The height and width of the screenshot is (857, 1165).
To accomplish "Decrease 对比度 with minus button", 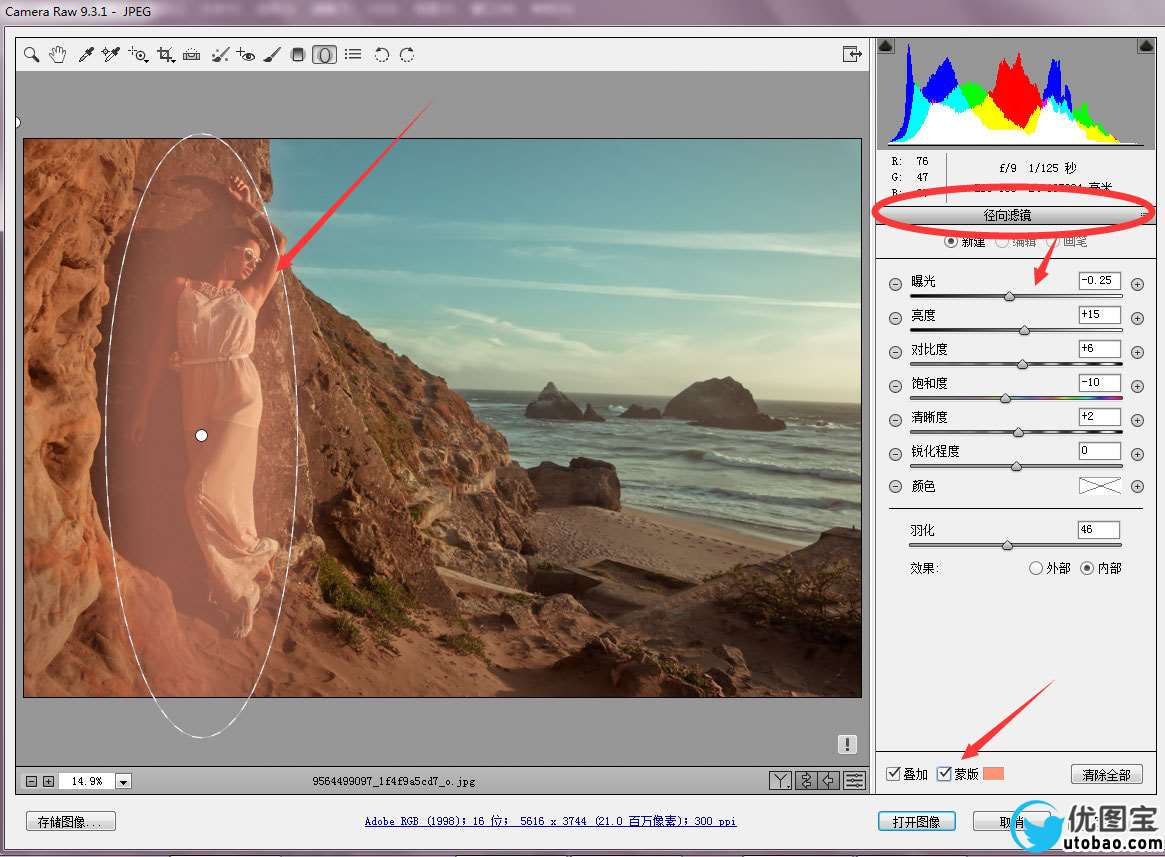I will click(895, 352).
